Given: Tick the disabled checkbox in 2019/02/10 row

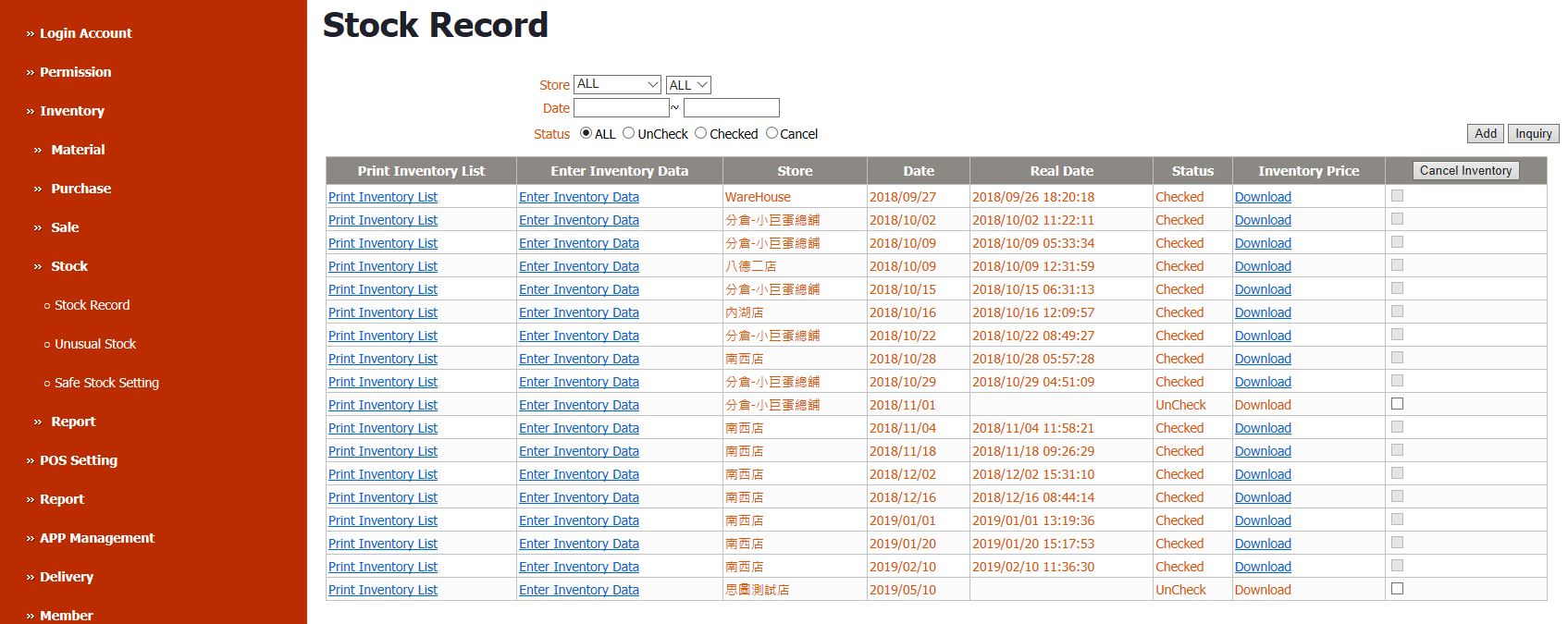Looking at the screenshot, I should [1397, 566].
